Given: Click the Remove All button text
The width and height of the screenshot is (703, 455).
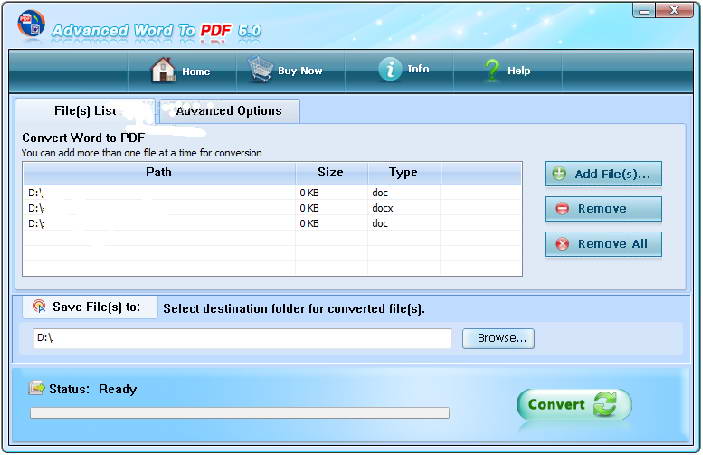Looking at the screenshot, I should (x=612, y=244).
